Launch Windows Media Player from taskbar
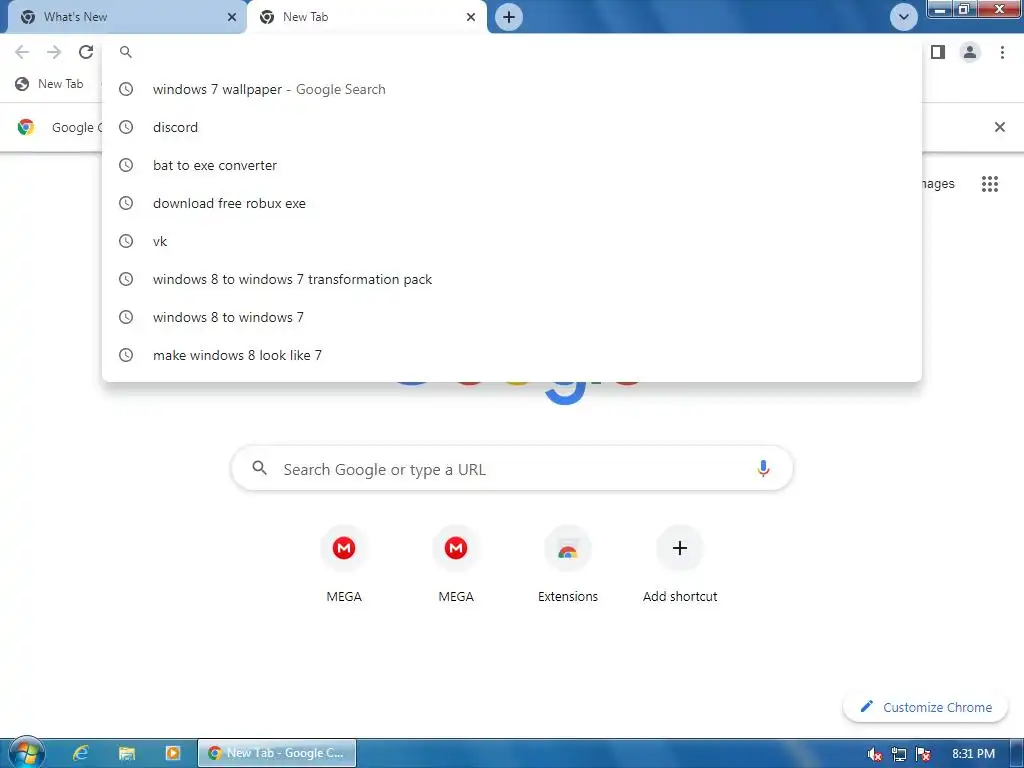Screen dimensions: 1024x768 tap(172, 753)
